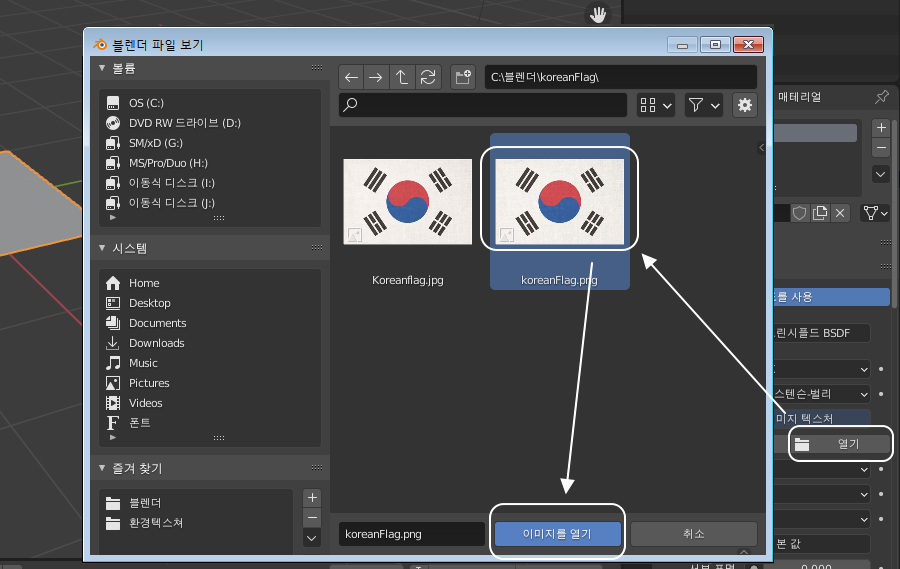Click the 노드를 사용 button
Viewport: 900px width, 569px height.
(x=832, y=297)
